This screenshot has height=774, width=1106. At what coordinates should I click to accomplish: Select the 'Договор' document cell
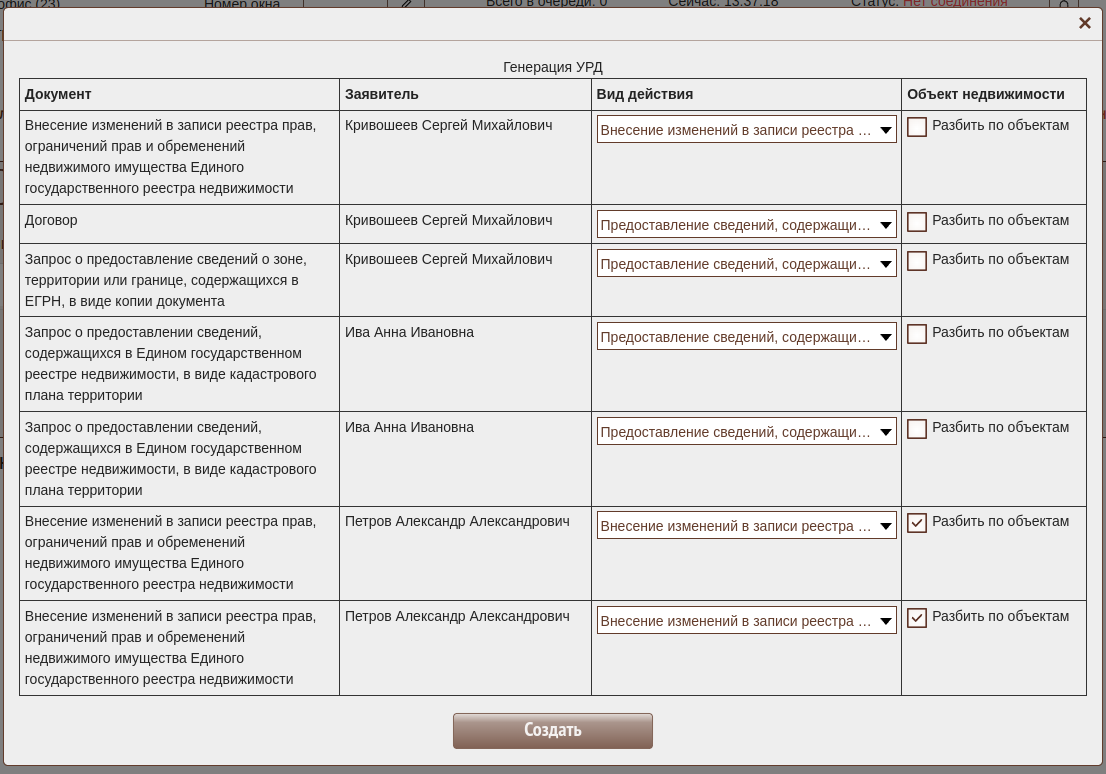click(x=51, y=220)
